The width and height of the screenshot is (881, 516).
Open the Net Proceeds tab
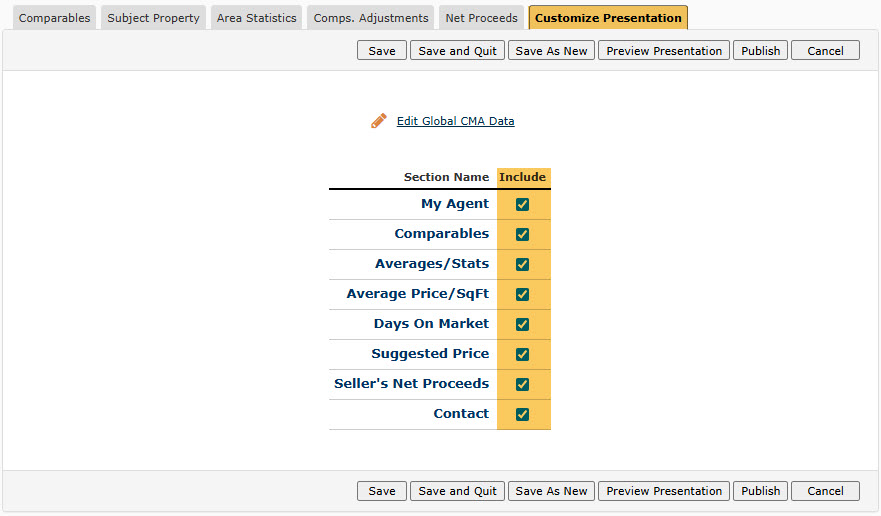pos(482,18)
